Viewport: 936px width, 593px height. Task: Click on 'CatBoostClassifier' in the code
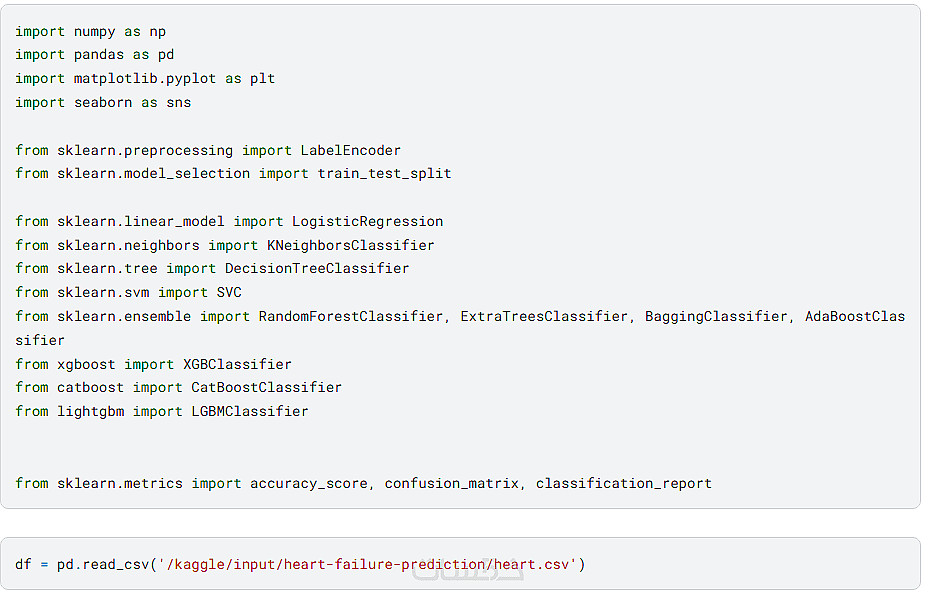(x=266, y=387)
